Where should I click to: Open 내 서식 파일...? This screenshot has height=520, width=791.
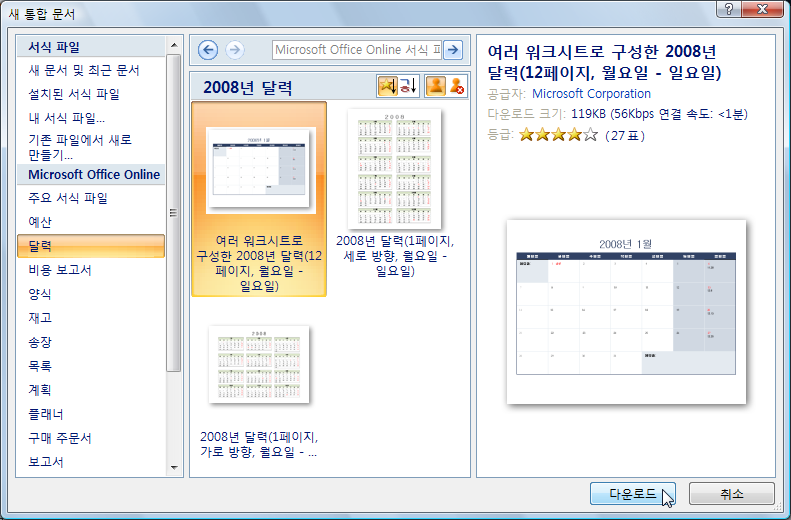(67, 118)
